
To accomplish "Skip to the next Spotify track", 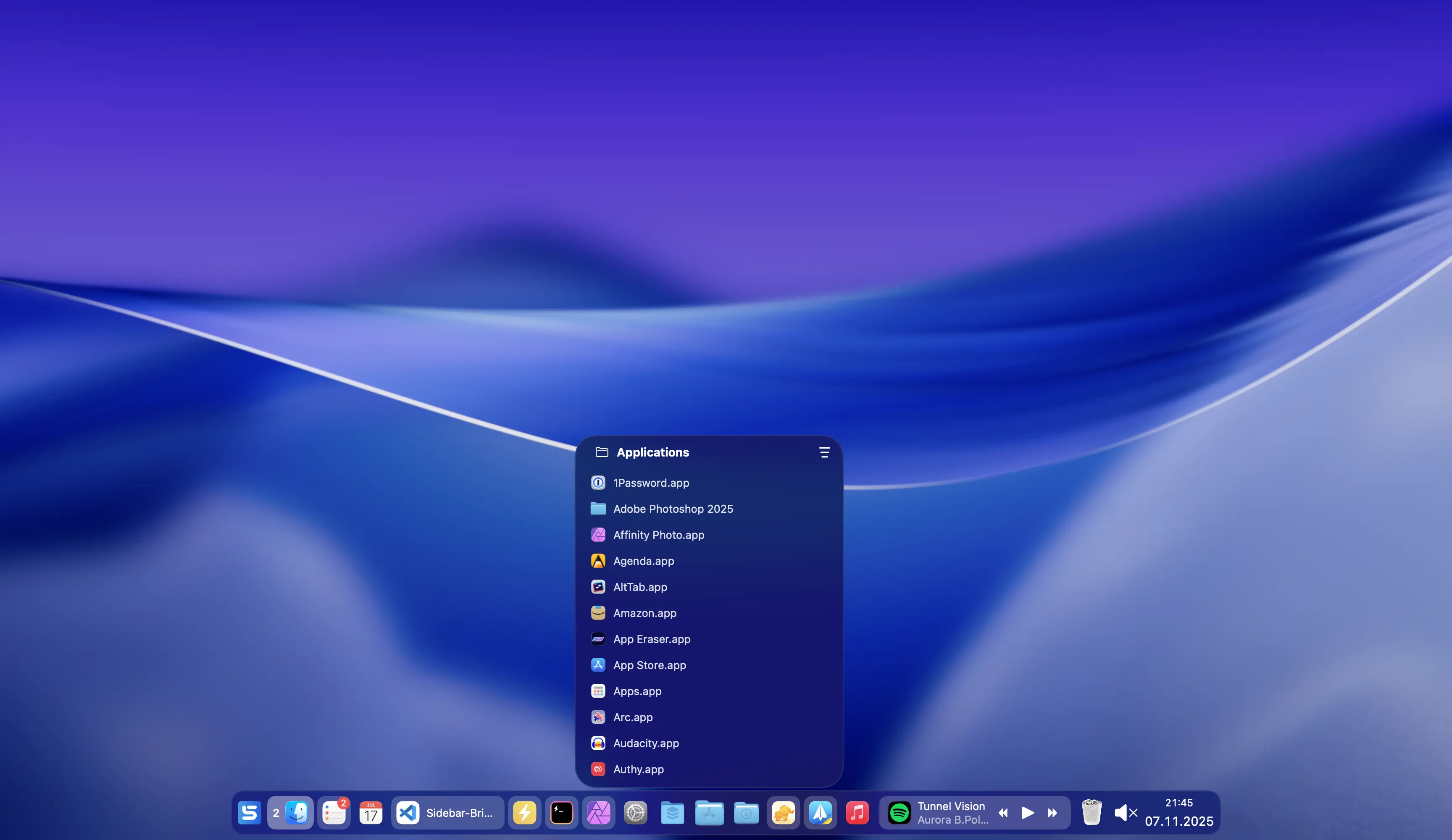I will click(1053, 813).
